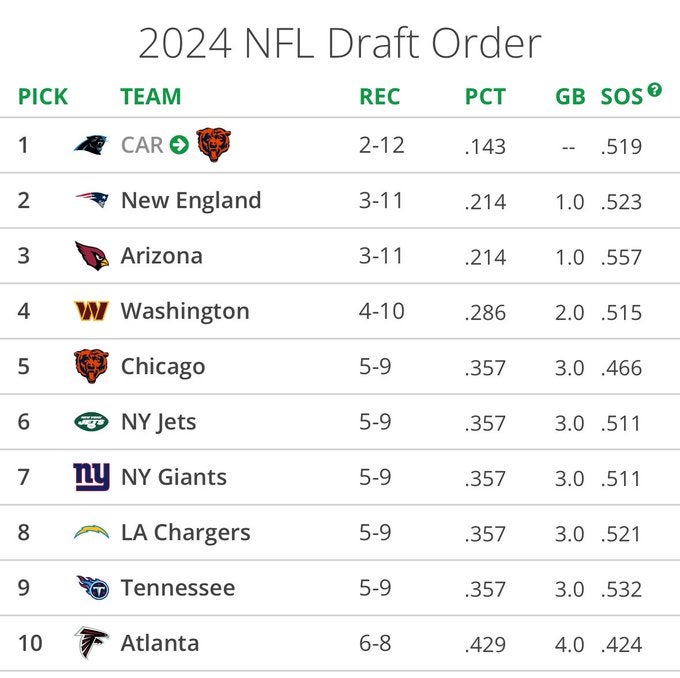
Task: Click the Carolina Panthers logo
Action: tap(91, 145)
